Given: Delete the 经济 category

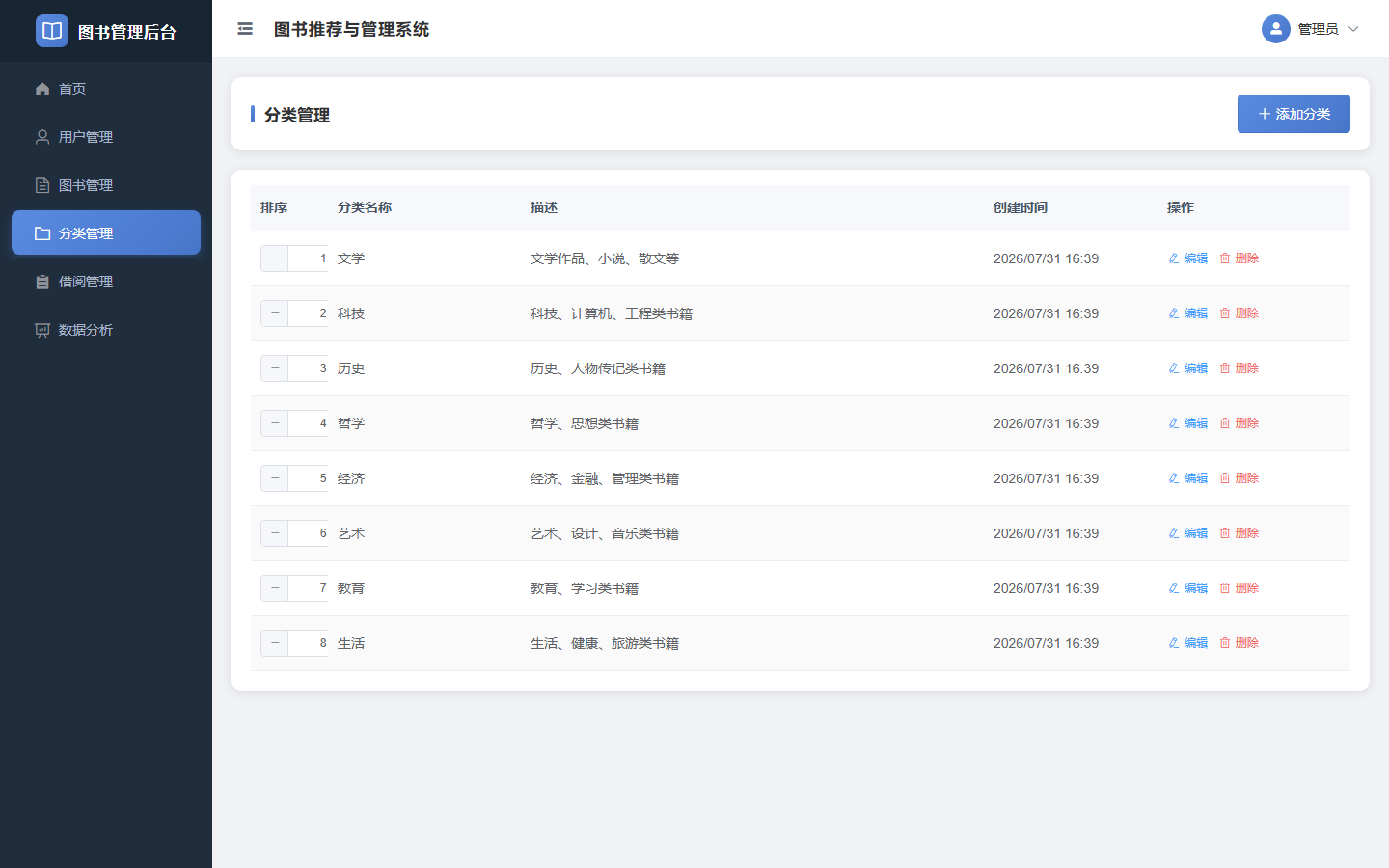Looking at the screenshot, I should (1239, 478).
